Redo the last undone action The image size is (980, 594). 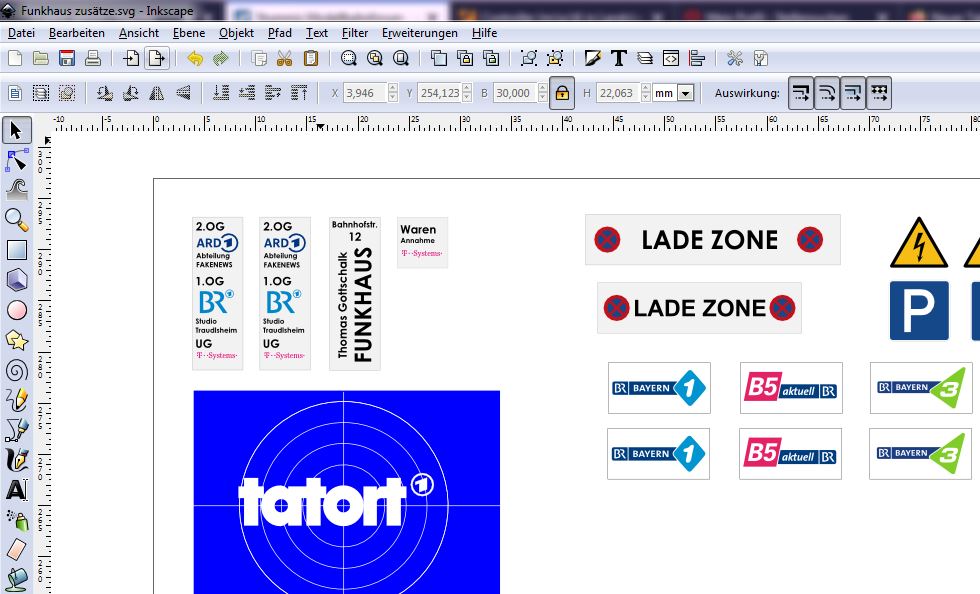coord(221,59)
